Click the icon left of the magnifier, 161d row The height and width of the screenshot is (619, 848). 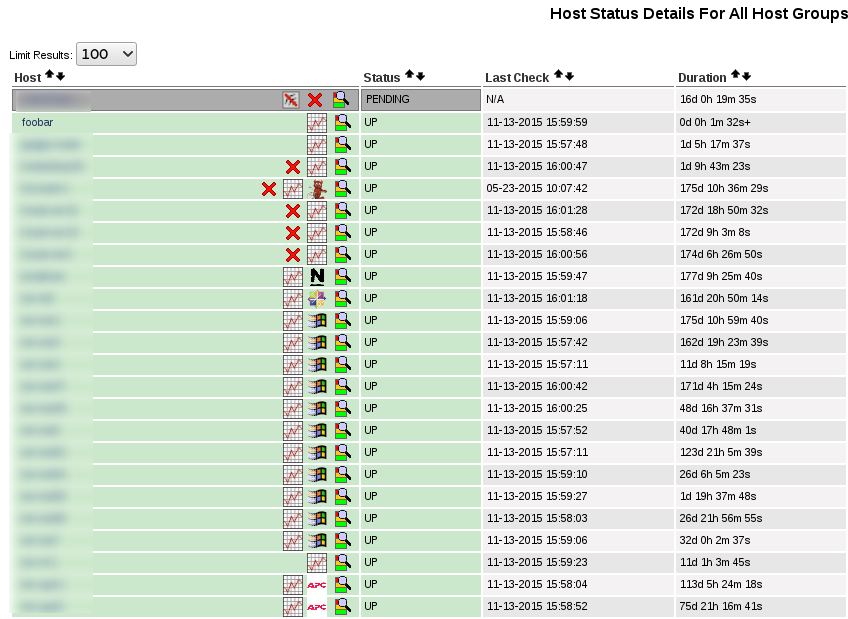317,298
